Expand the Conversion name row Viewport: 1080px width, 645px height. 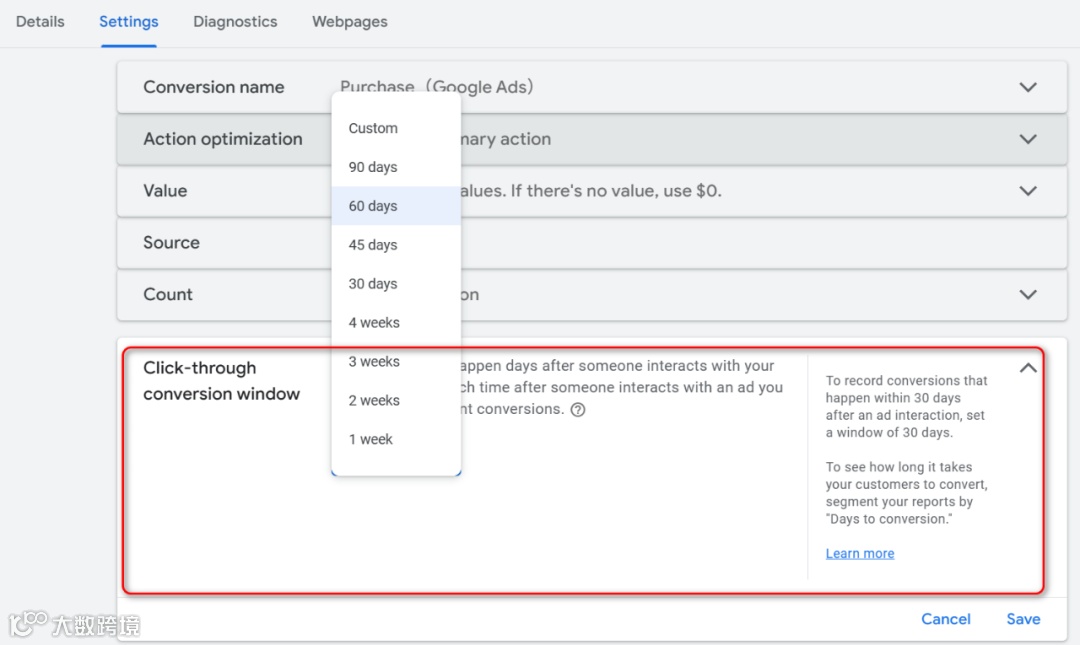click(x=1028, y=87)
